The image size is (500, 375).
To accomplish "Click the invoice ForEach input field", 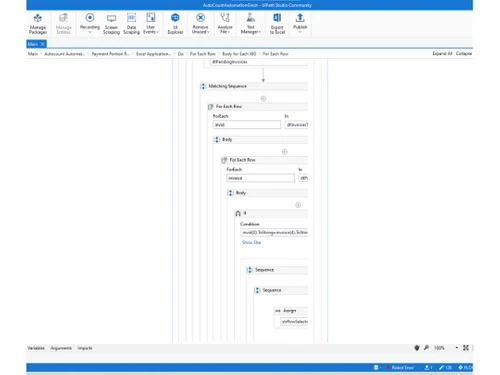I will (260, 178).
